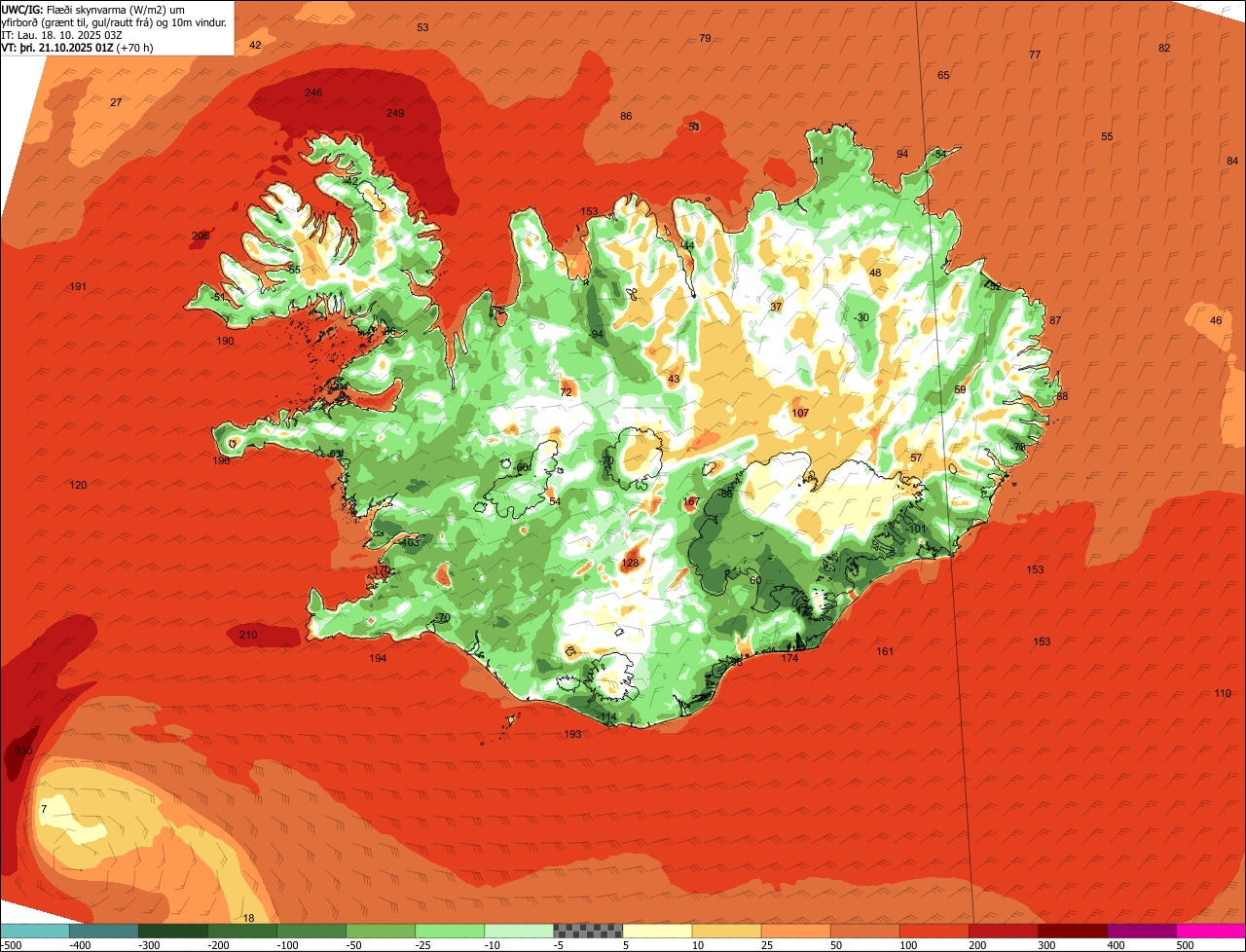Click the 'UWC/IG:' title line in the header box

(93, 9)
